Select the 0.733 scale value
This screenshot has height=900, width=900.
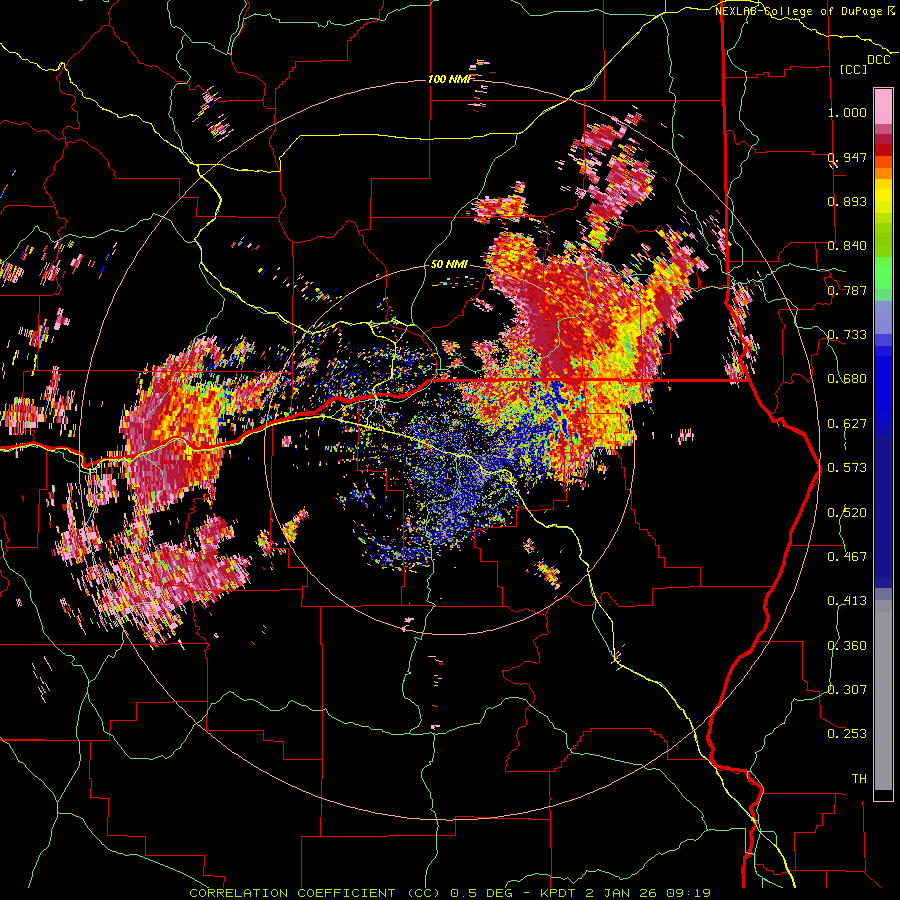(847, 335)
